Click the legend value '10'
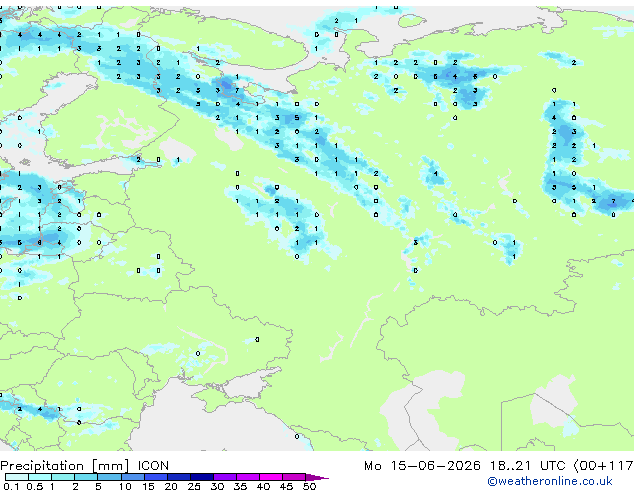634x490 pixels. click(125, 486)
